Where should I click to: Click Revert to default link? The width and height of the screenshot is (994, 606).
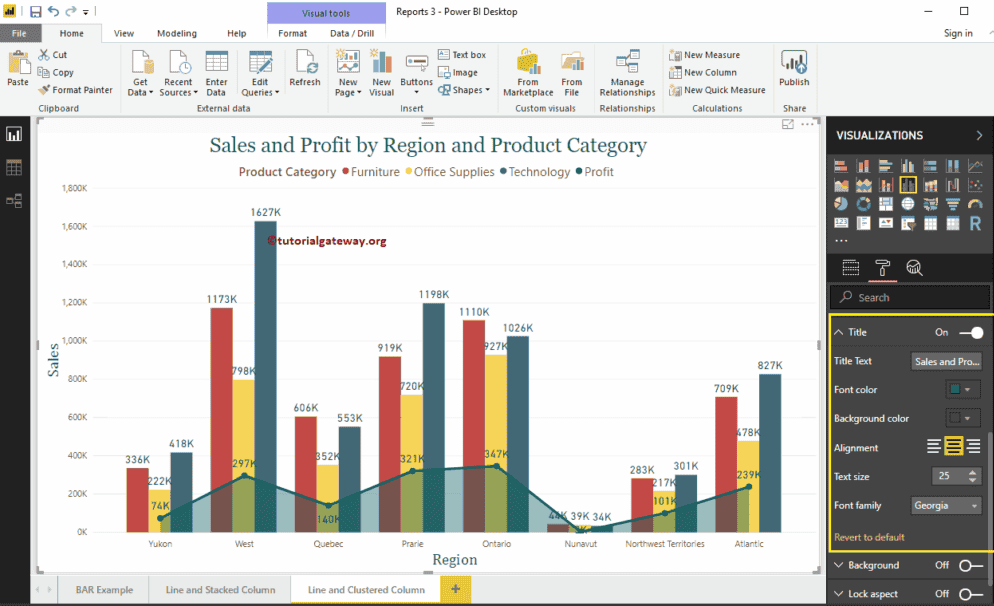(x=869, y=537)
